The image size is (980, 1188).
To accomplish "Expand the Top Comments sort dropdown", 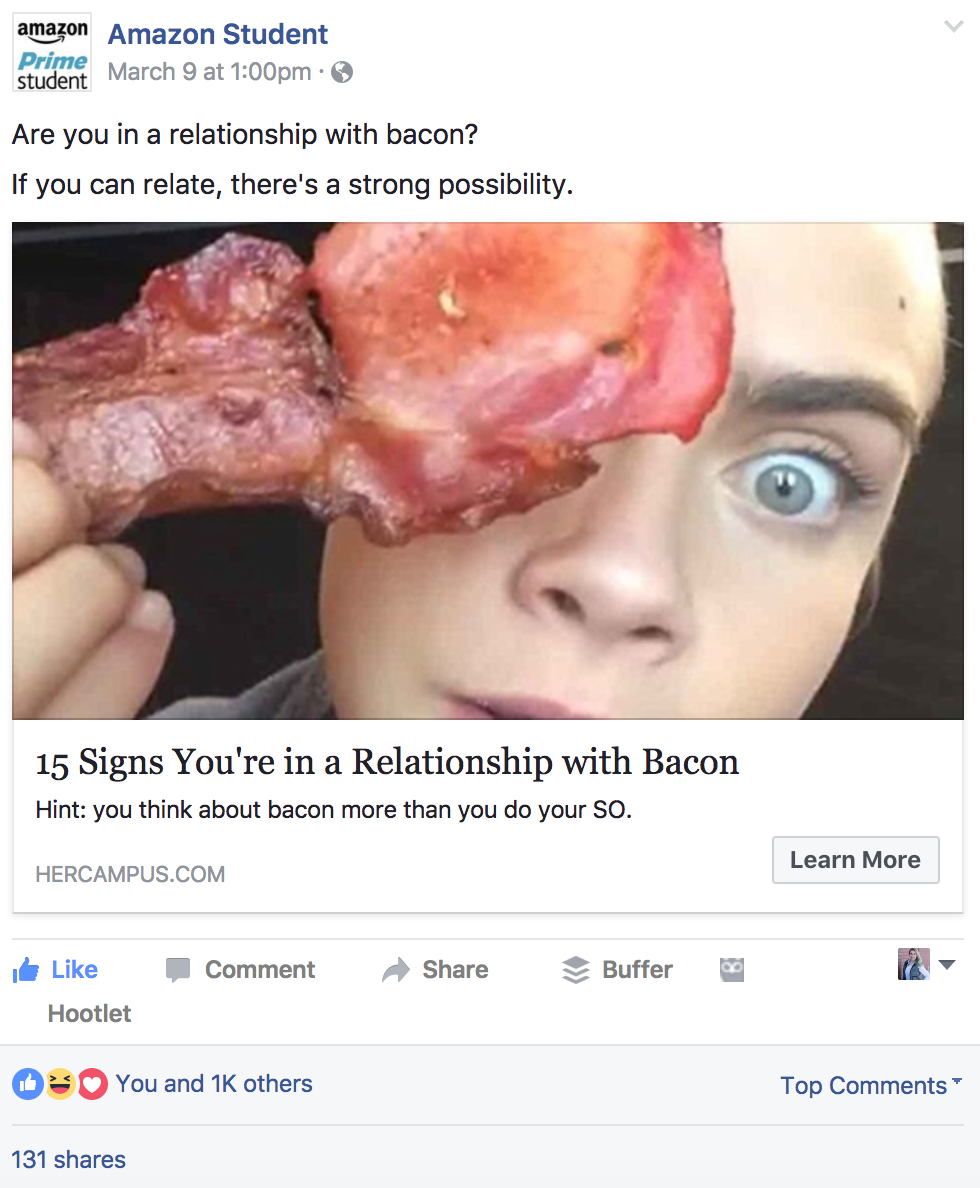I will pos(871,1086).
